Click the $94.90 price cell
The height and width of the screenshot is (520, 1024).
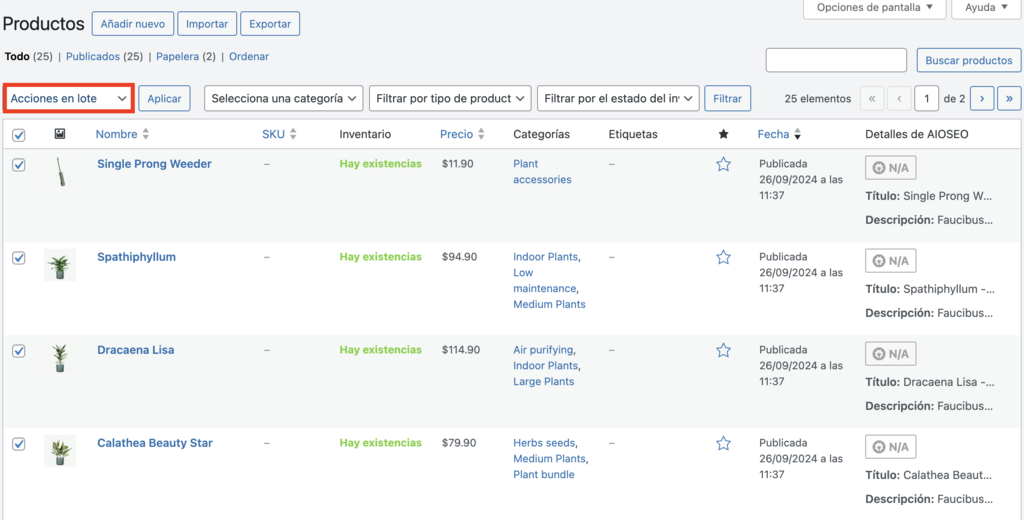point(459,257)
